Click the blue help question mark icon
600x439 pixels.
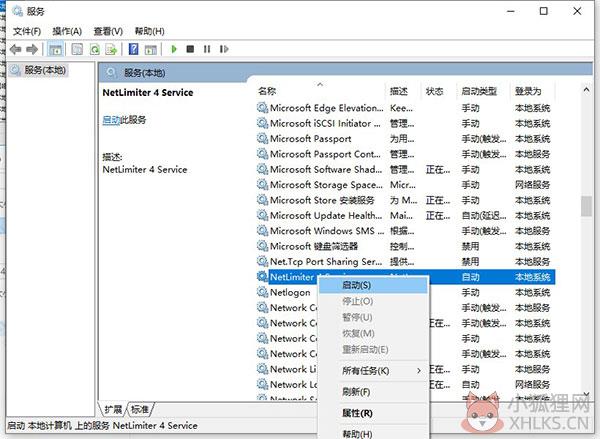(x=133, y=49)
